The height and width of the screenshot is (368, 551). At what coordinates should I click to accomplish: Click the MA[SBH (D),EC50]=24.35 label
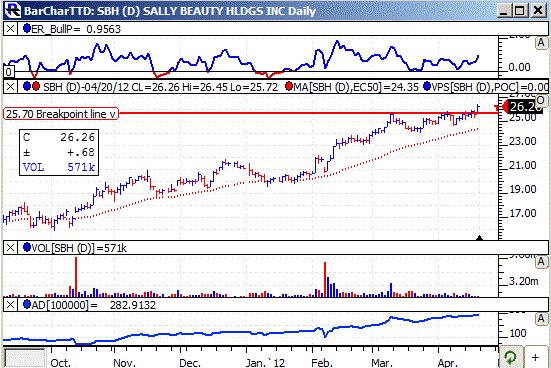tap(356, 87)
